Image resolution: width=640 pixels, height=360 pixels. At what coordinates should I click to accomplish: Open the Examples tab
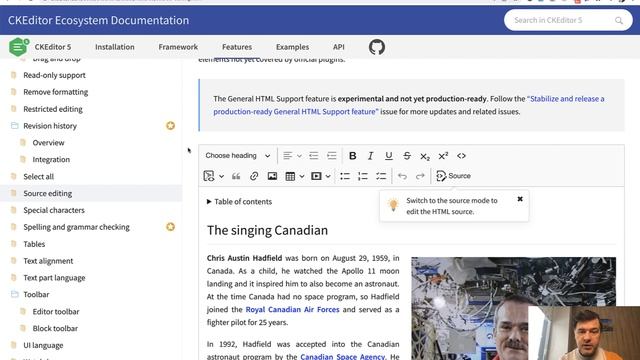[x=292, y=47]
